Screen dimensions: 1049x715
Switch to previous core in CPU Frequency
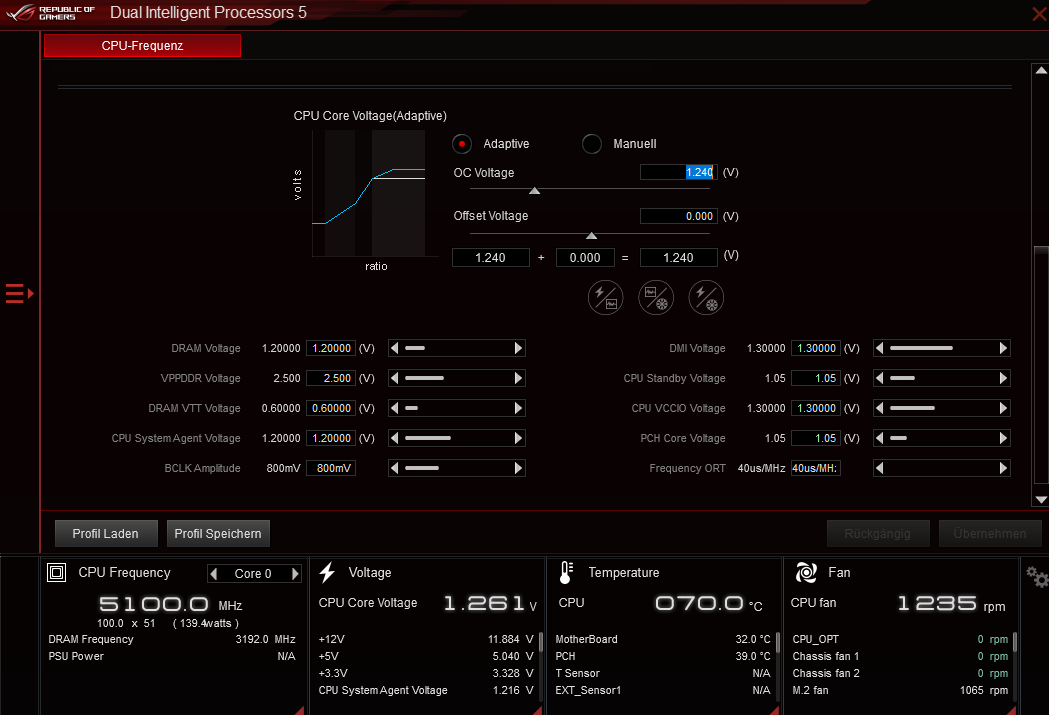coord(213,574)
